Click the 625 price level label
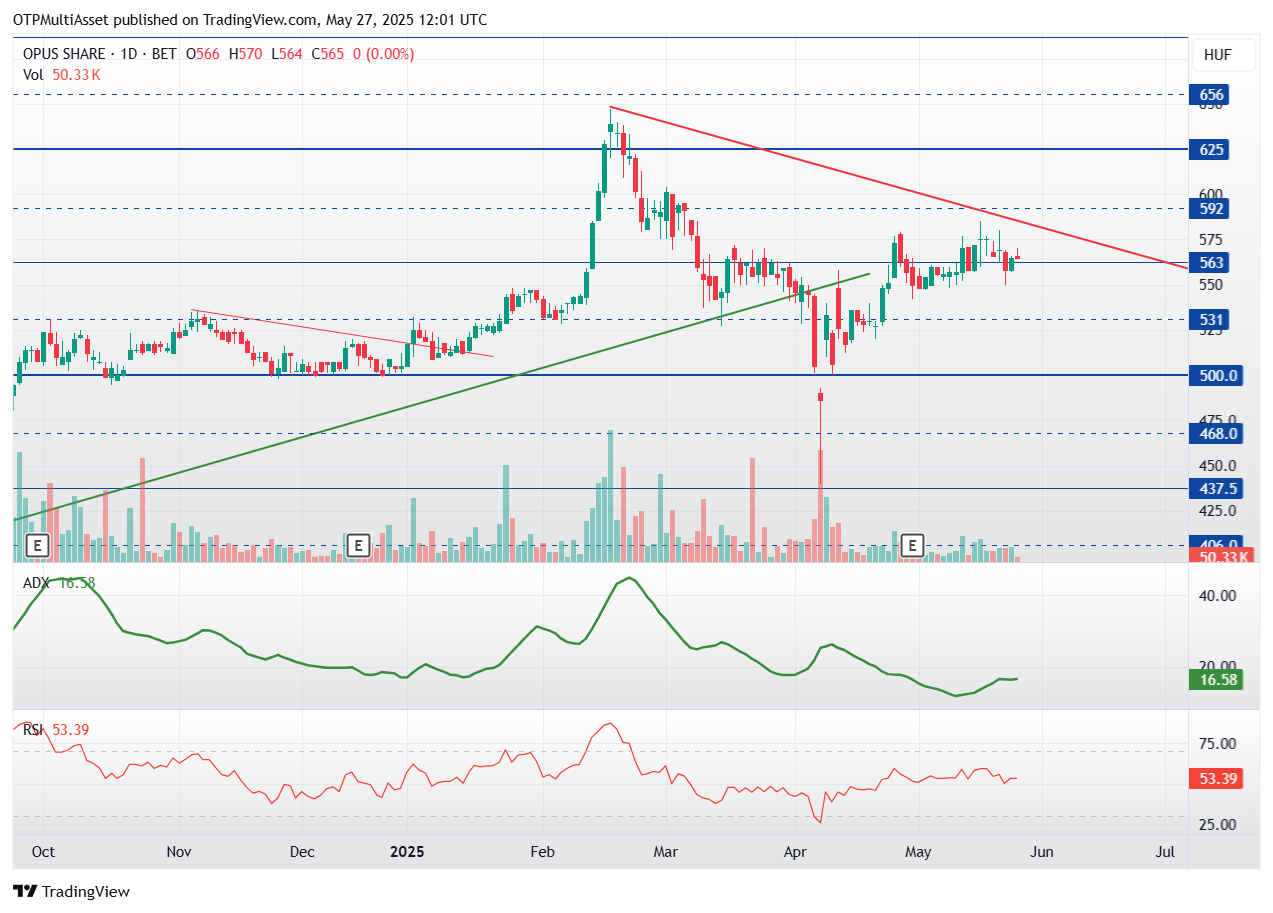The image size is (1273, 913). [x=1212, y=149]
